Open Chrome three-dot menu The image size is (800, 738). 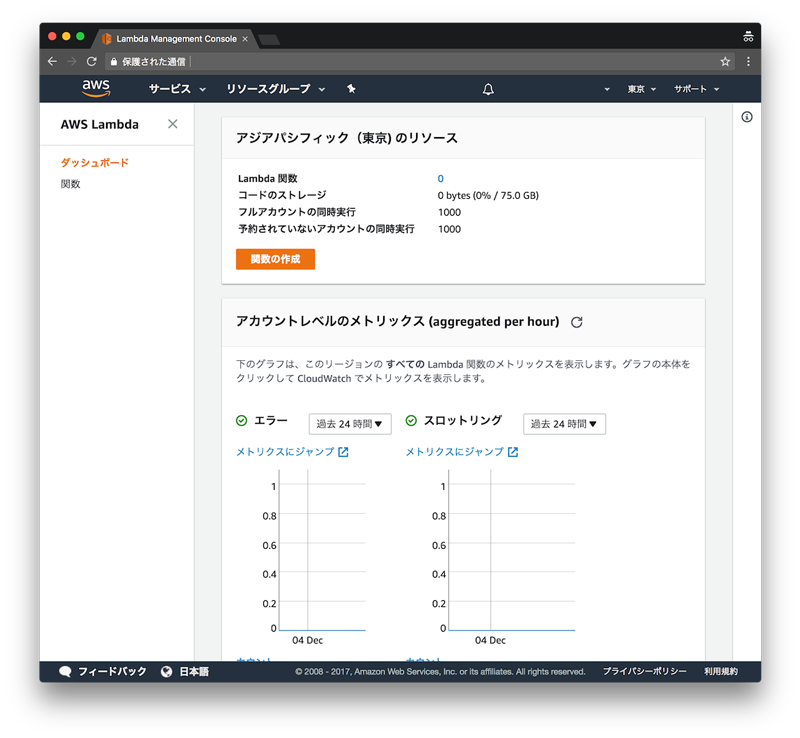click(748, 62)
